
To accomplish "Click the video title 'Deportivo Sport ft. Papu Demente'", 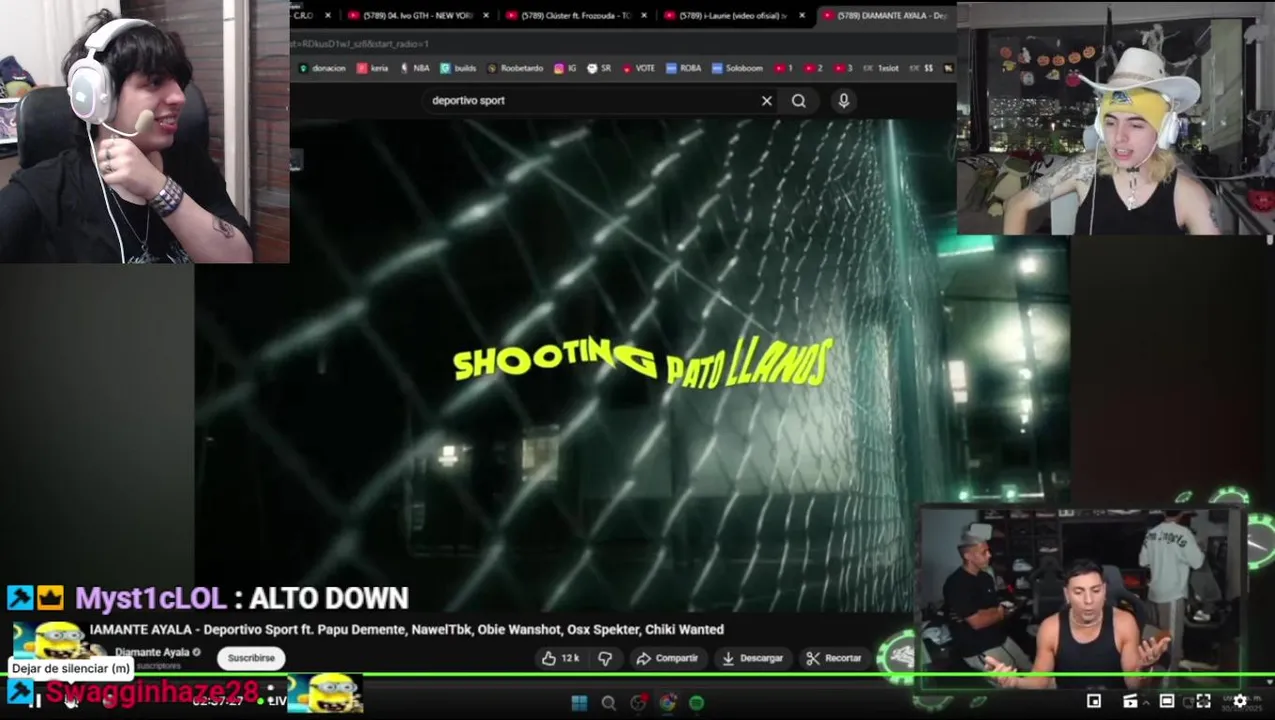I will 406,629.
